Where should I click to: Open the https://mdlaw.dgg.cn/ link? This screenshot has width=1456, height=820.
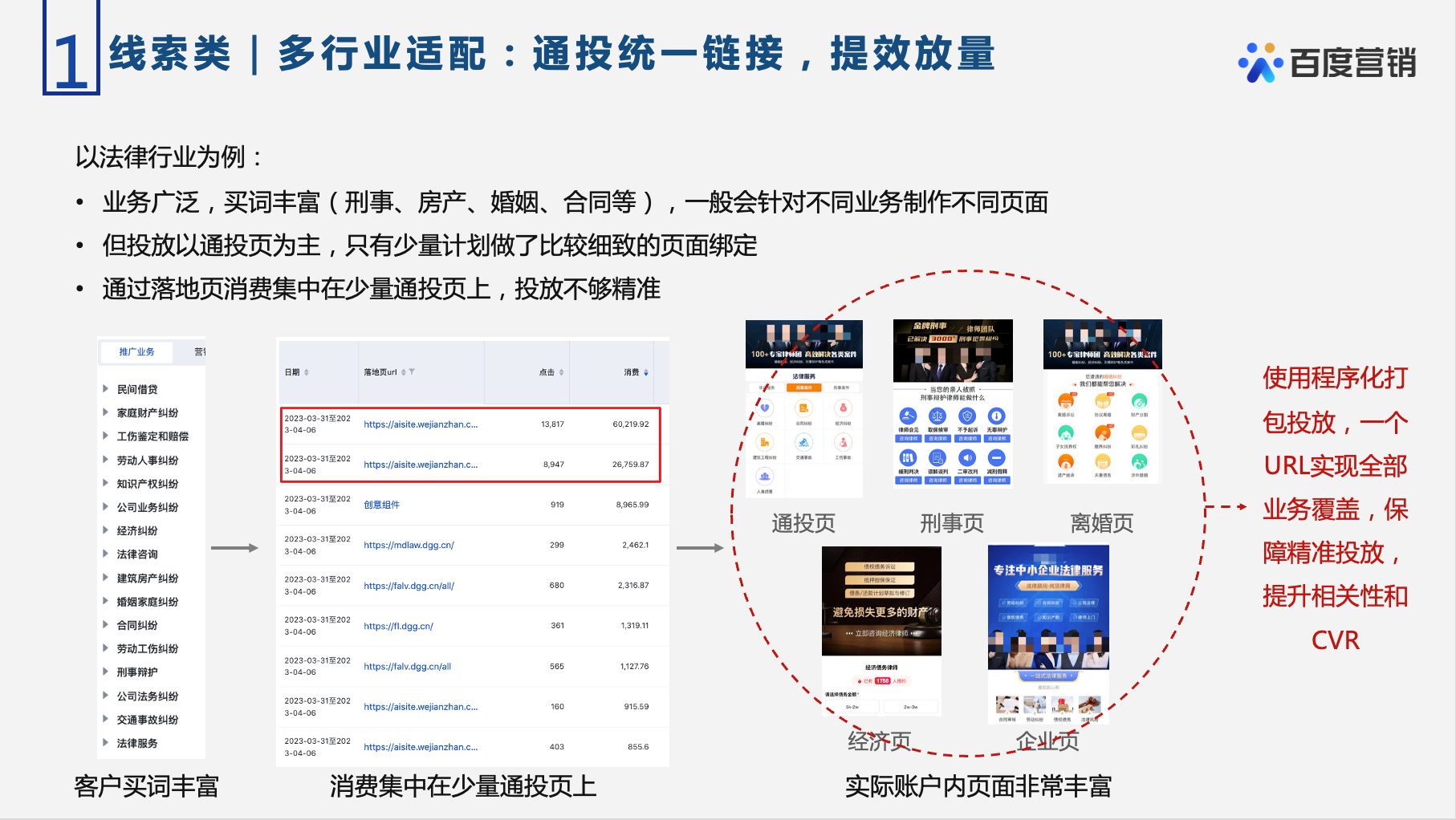click(x=409, y=545)
